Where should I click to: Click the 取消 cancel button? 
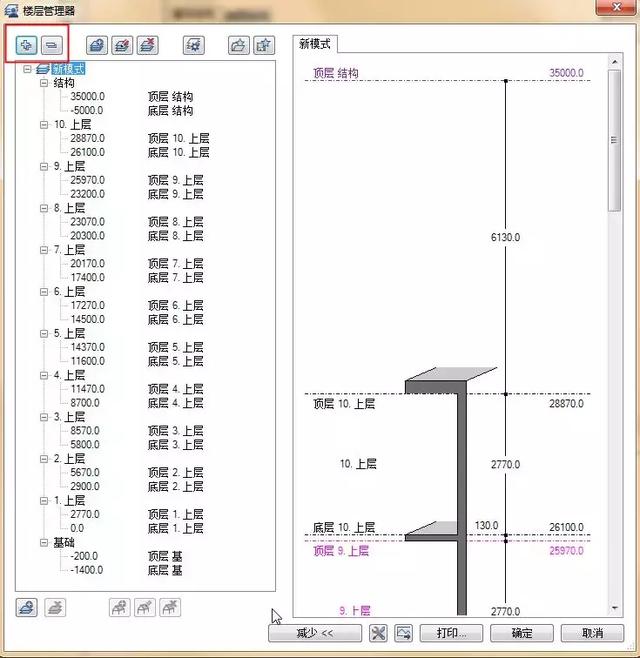[x=592, y=633]
